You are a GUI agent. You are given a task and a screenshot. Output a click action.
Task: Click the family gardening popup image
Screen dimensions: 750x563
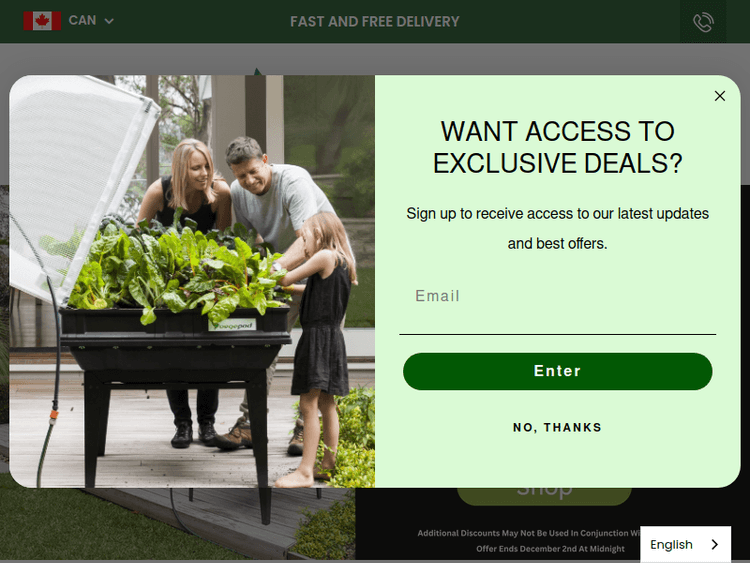[x=192, y=281]
